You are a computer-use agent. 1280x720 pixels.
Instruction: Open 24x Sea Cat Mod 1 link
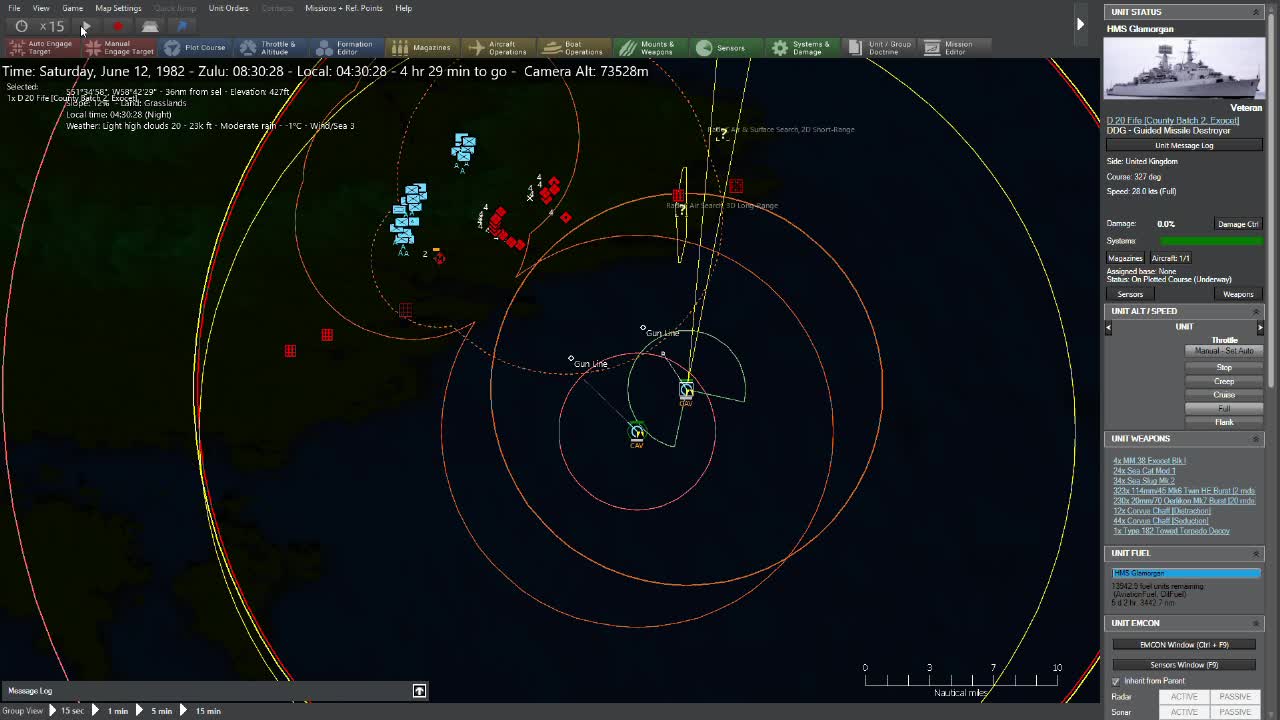coord(1144,471)
